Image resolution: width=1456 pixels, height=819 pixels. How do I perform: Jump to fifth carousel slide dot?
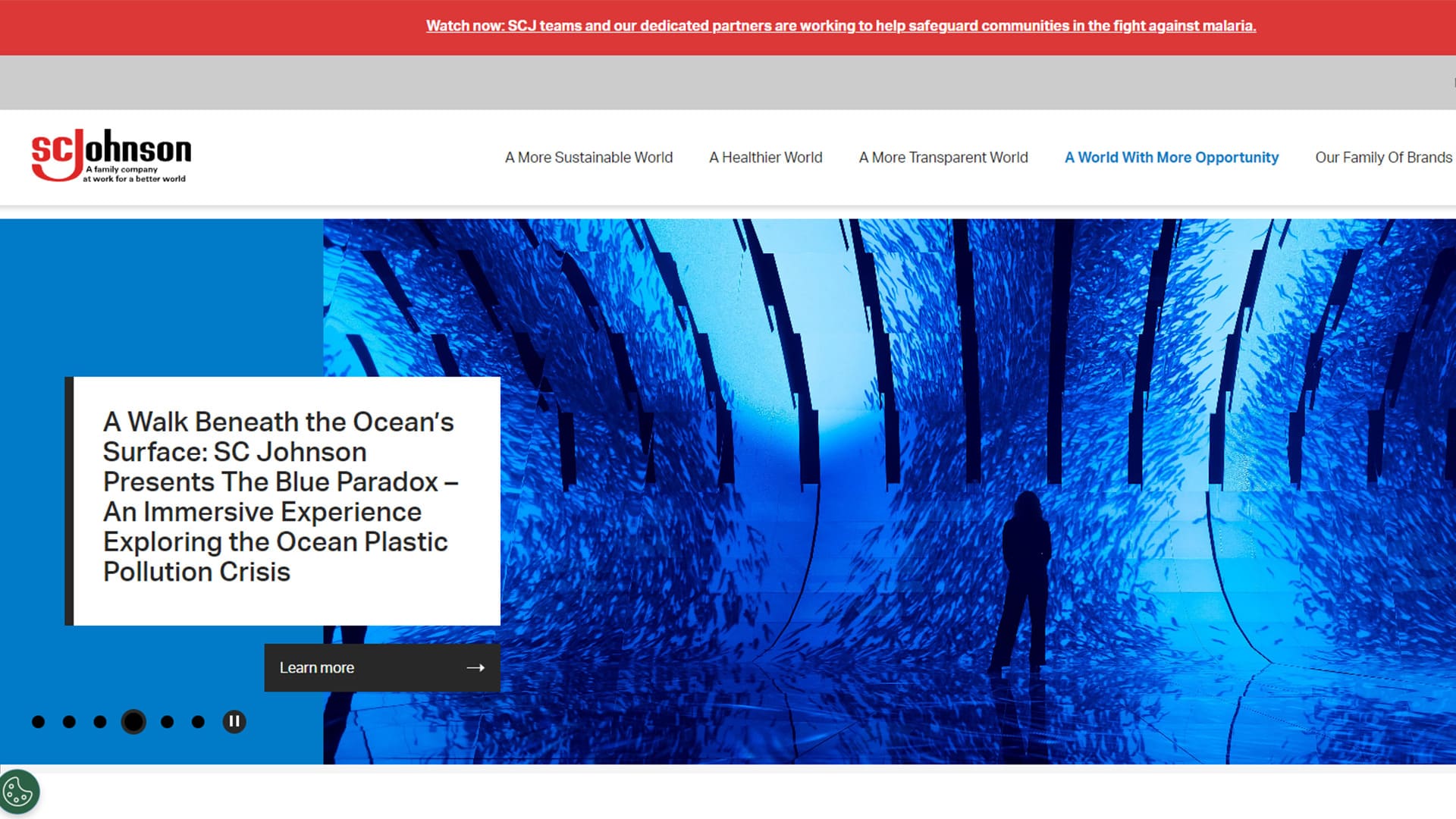(168, 722)
